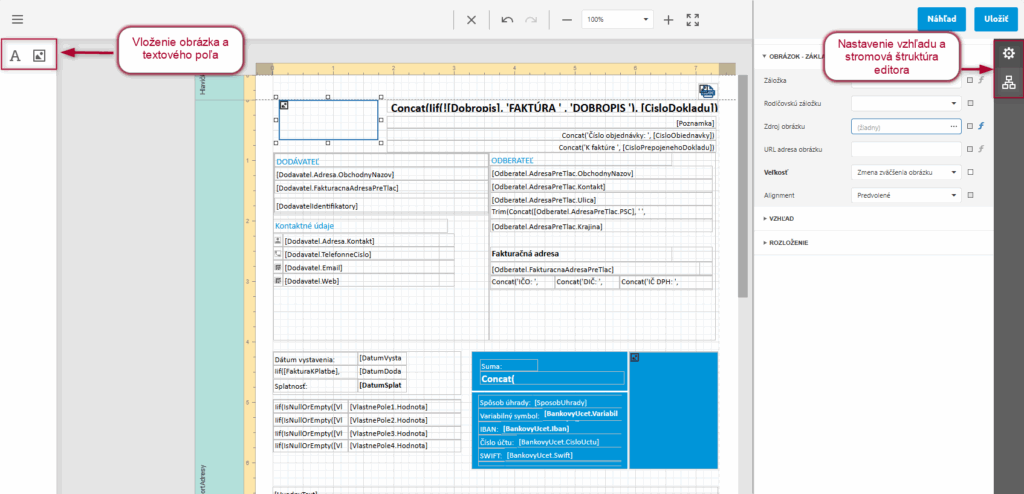Toggle the checkbox beside Záložka
This screenshot has height=494, width=1024.
coord(969,81)
